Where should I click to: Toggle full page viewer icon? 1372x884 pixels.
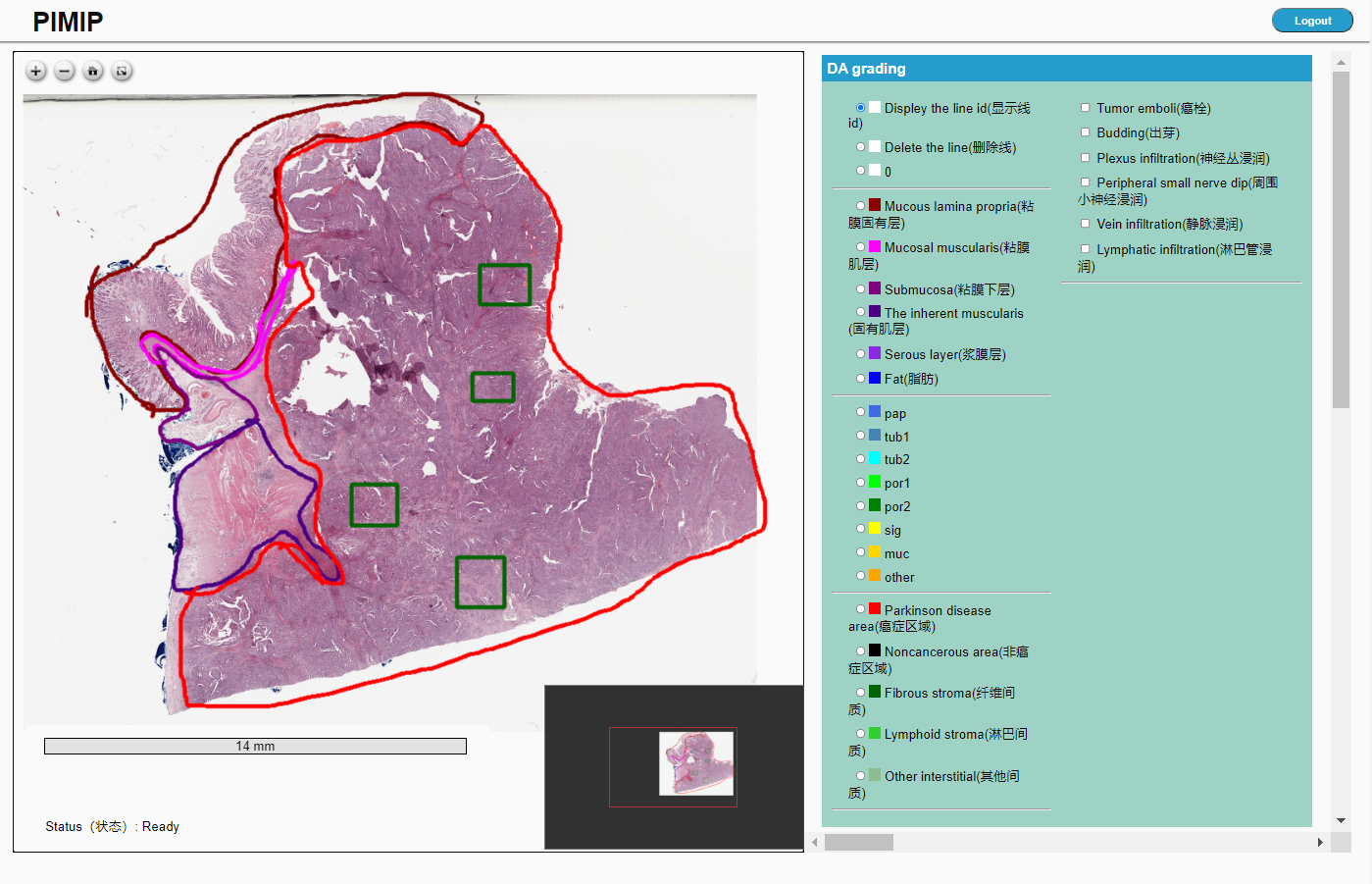click(x=122, y=71)
